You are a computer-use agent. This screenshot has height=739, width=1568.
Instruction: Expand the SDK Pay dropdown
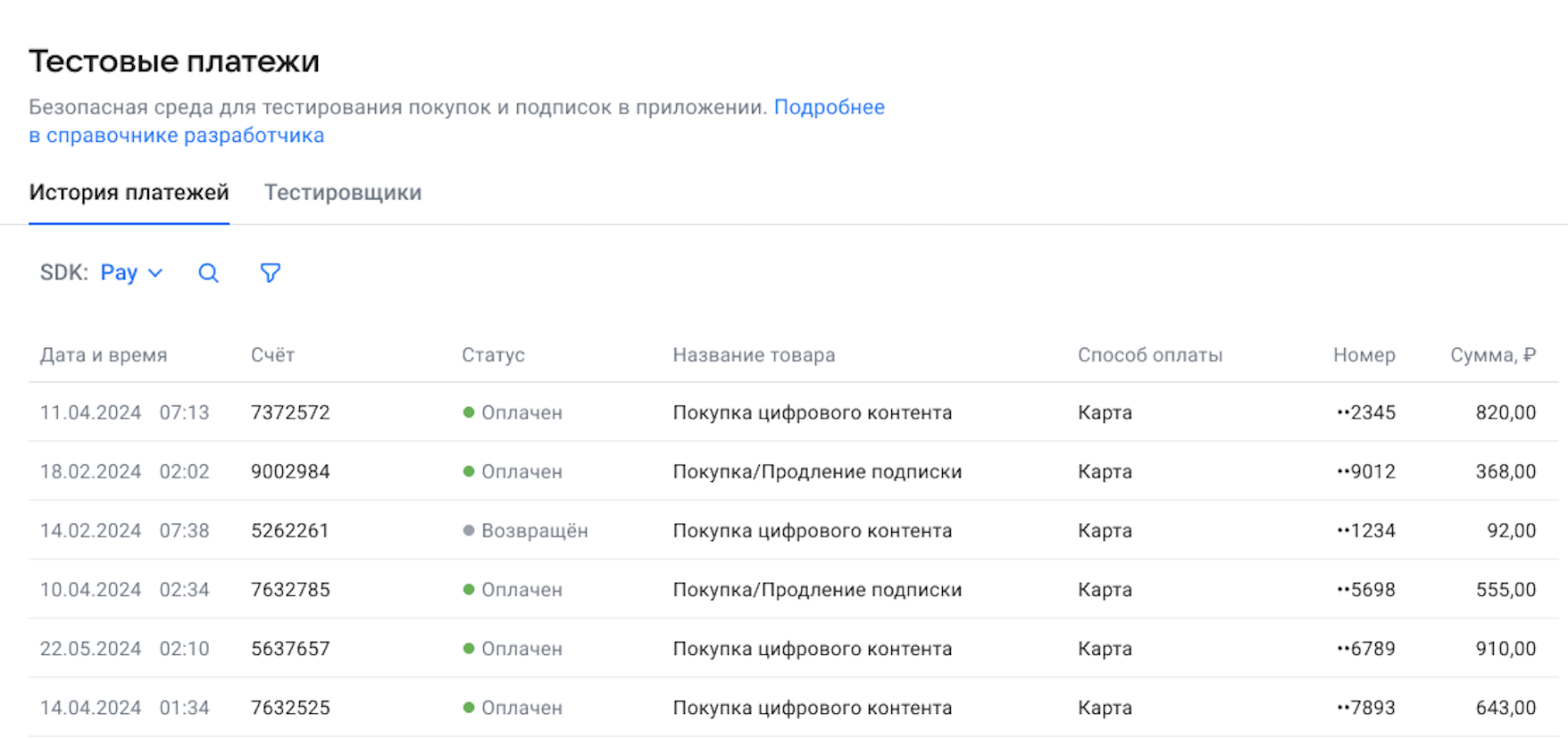pyautogui.click(x=130, y=273)
